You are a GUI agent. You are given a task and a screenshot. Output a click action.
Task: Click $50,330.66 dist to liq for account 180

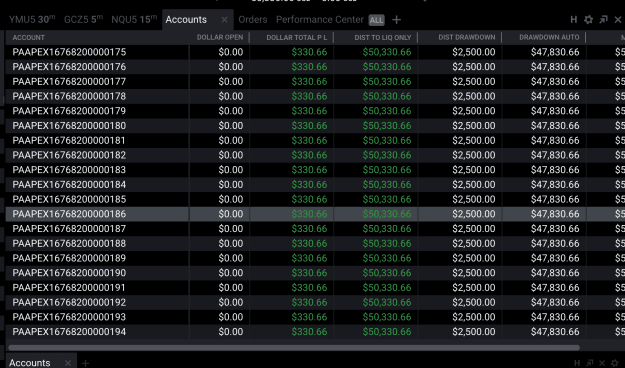click(387, 126)
